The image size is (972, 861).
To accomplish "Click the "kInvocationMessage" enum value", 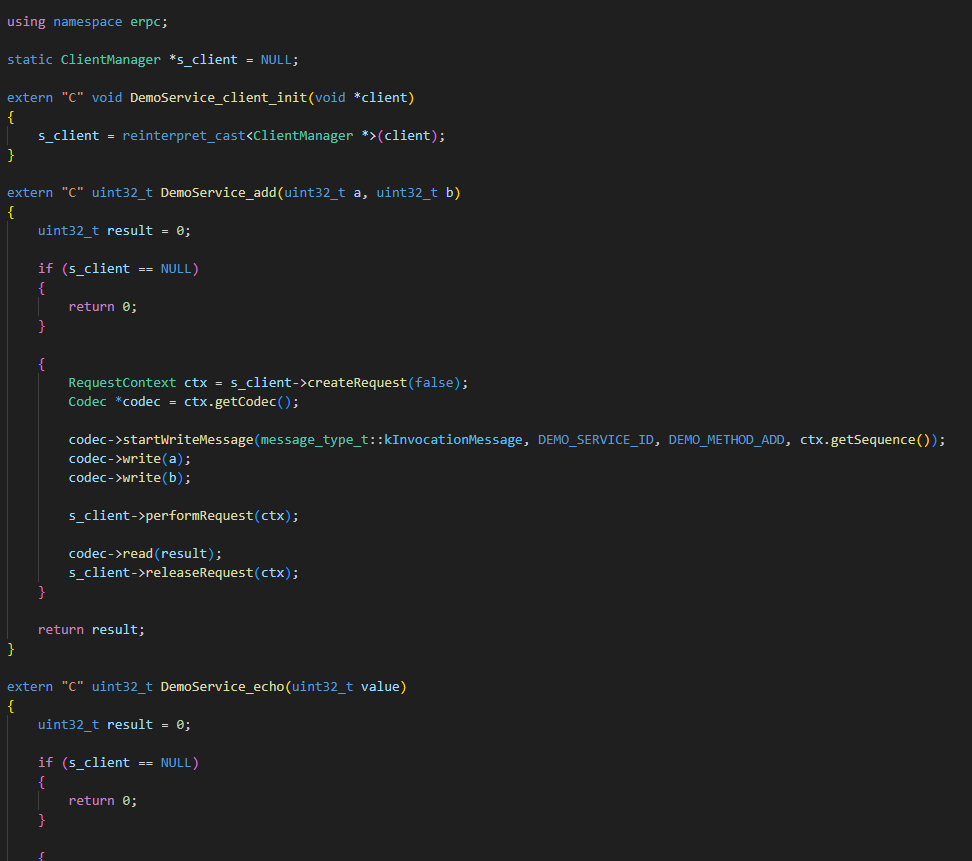I will (453, 439).
